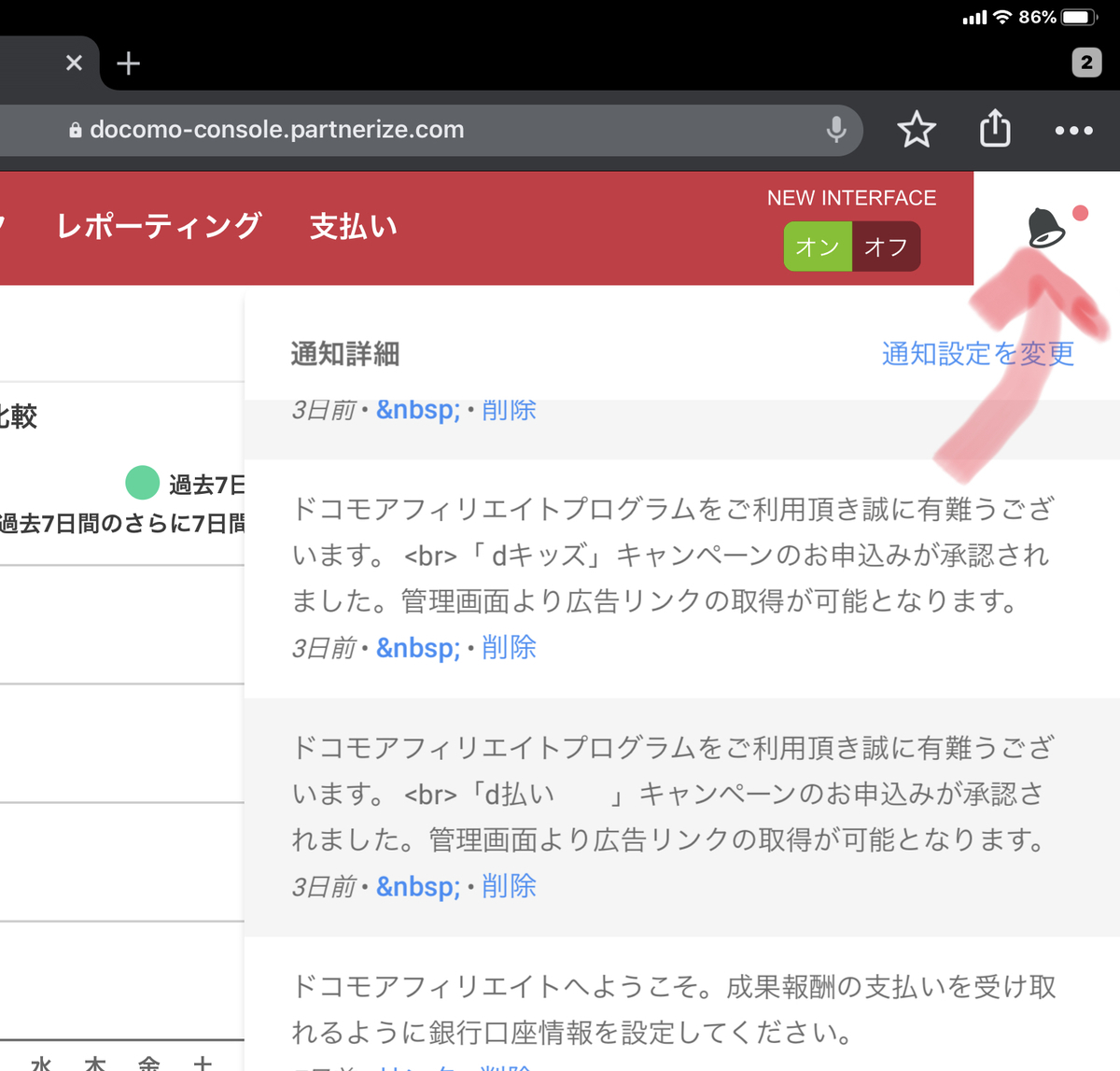The width and height of the screenshot is (1120, 1071).
Task: Open the 支払い menu
Action: (x=353, y=226)
